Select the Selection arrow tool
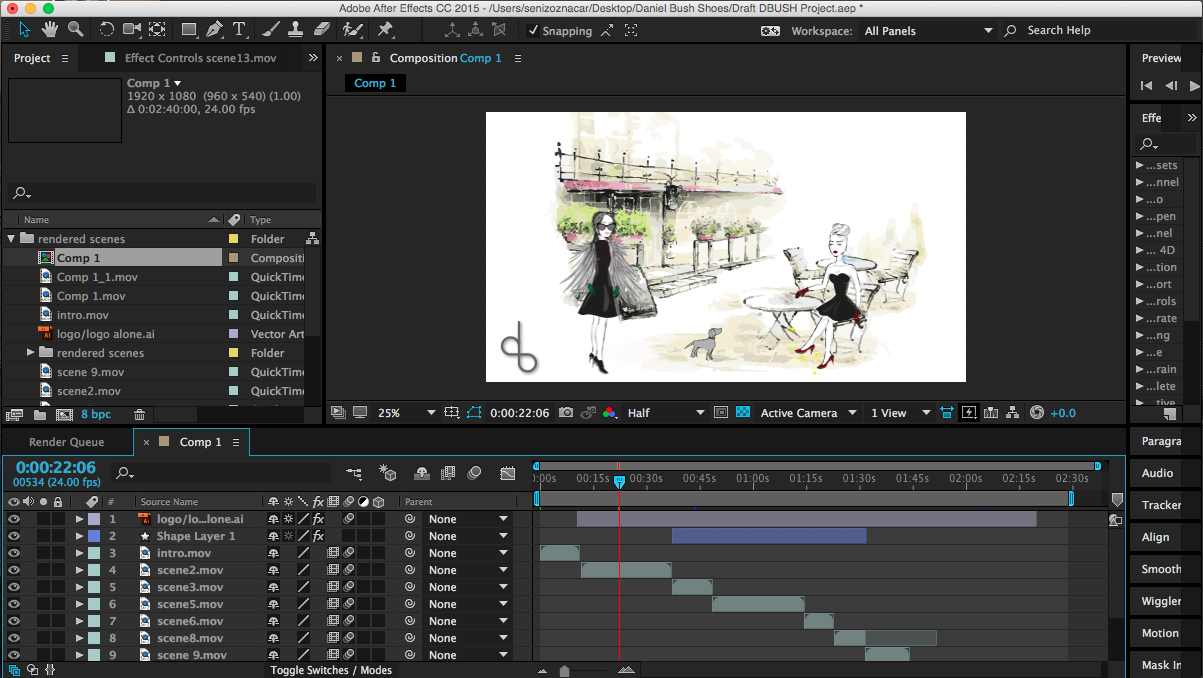Viewport: 1203px width, 678px height. [x=25, y=29]
